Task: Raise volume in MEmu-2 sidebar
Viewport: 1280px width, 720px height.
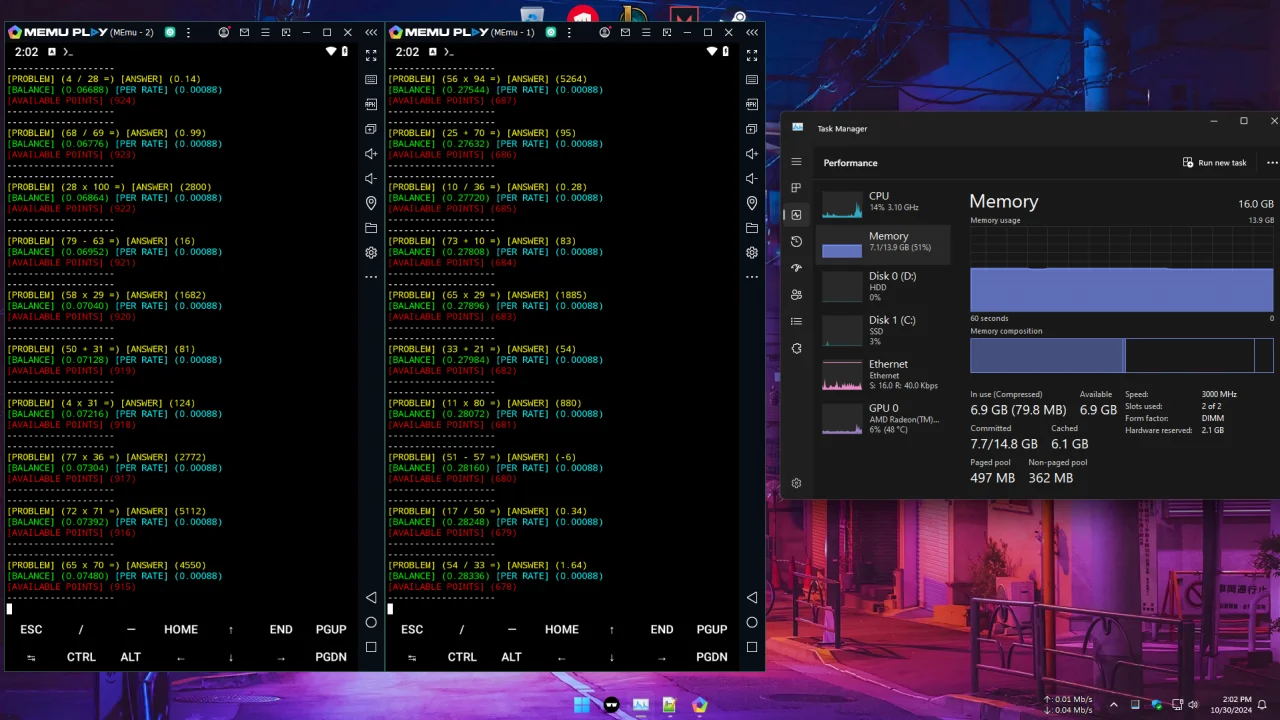Action: pyautogui.click(x=371, y=154)
